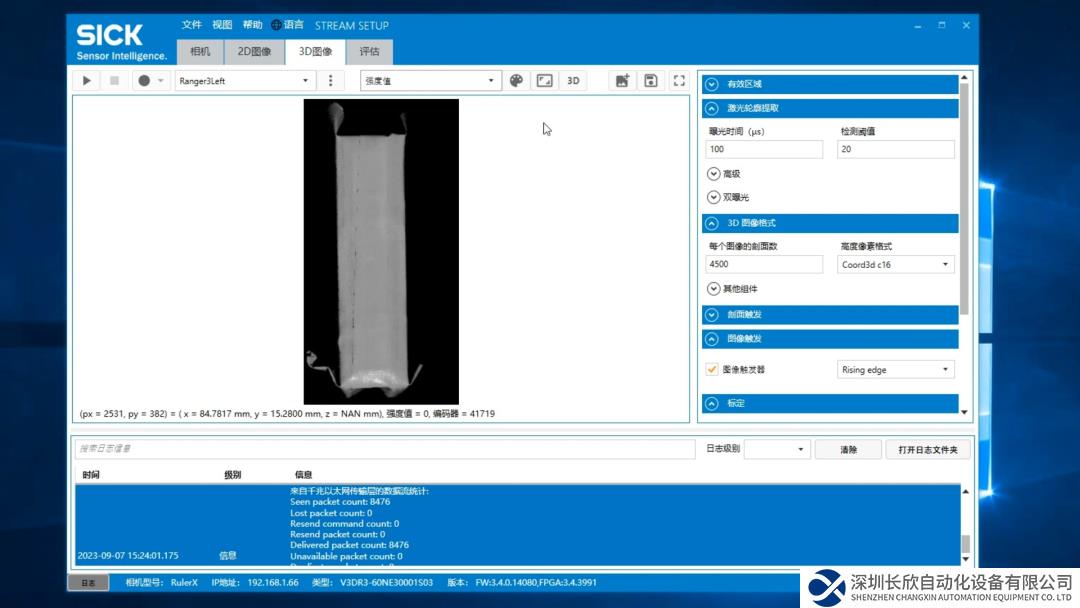The width and height of the screenshot is (1080, 608).
Task: Click the add image icon
Action: 622,81
